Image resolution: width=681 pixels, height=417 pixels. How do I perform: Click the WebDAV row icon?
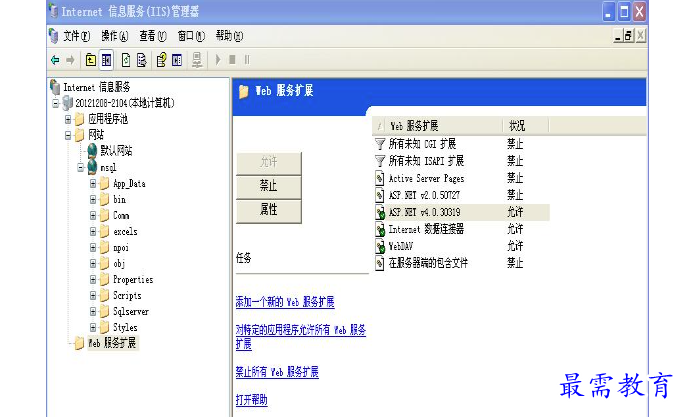tap(380, 246)
